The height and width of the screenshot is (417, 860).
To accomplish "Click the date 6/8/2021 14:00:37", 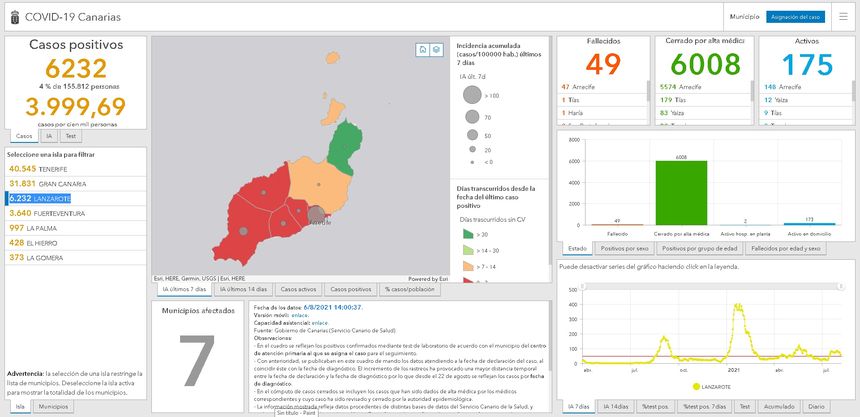I will tap(333, 307).
